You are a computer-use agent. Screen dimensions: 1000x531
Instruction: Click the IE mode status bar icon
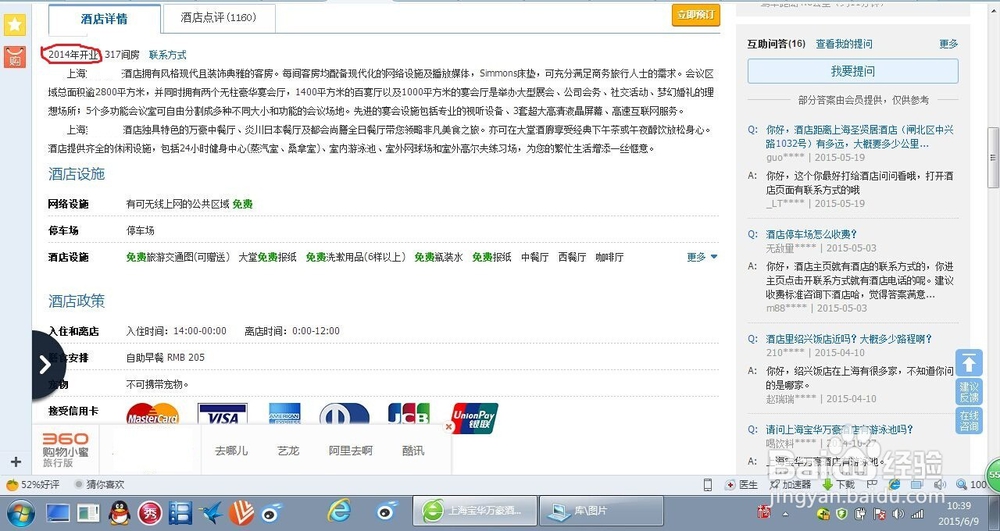(895, 484)
